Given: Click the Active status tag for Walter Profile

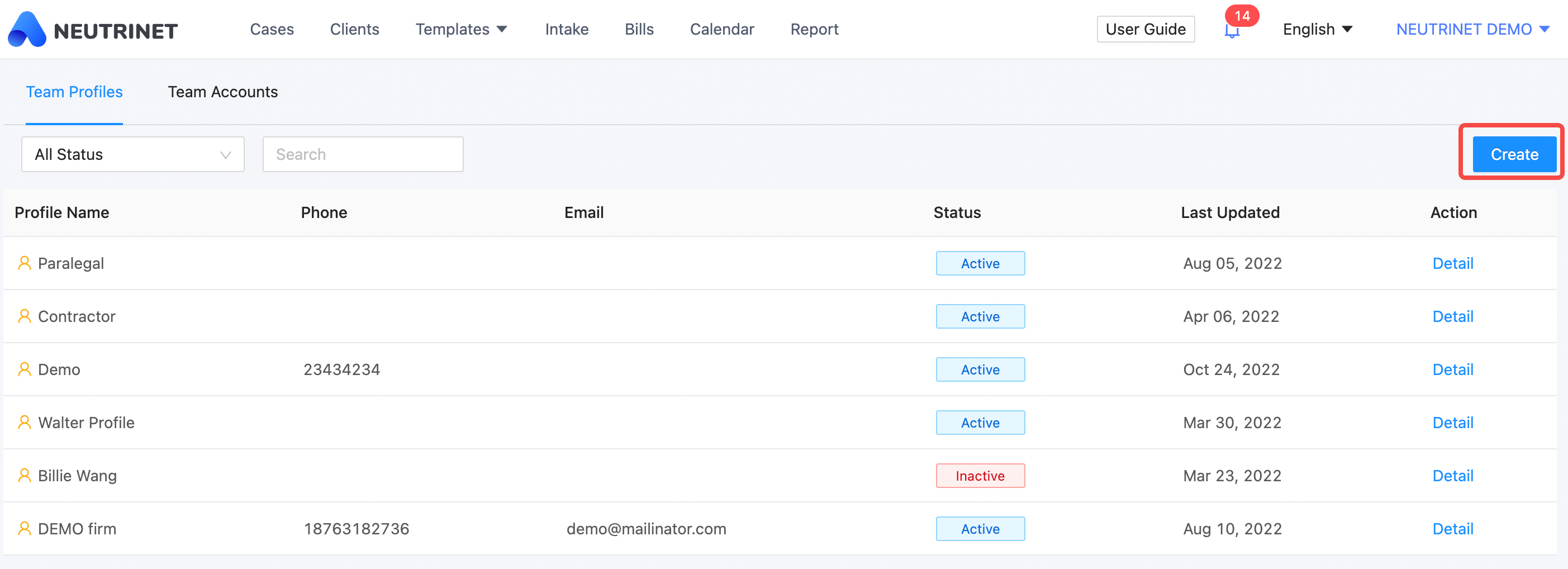Looking at the screenshot, I should (980, 422).
